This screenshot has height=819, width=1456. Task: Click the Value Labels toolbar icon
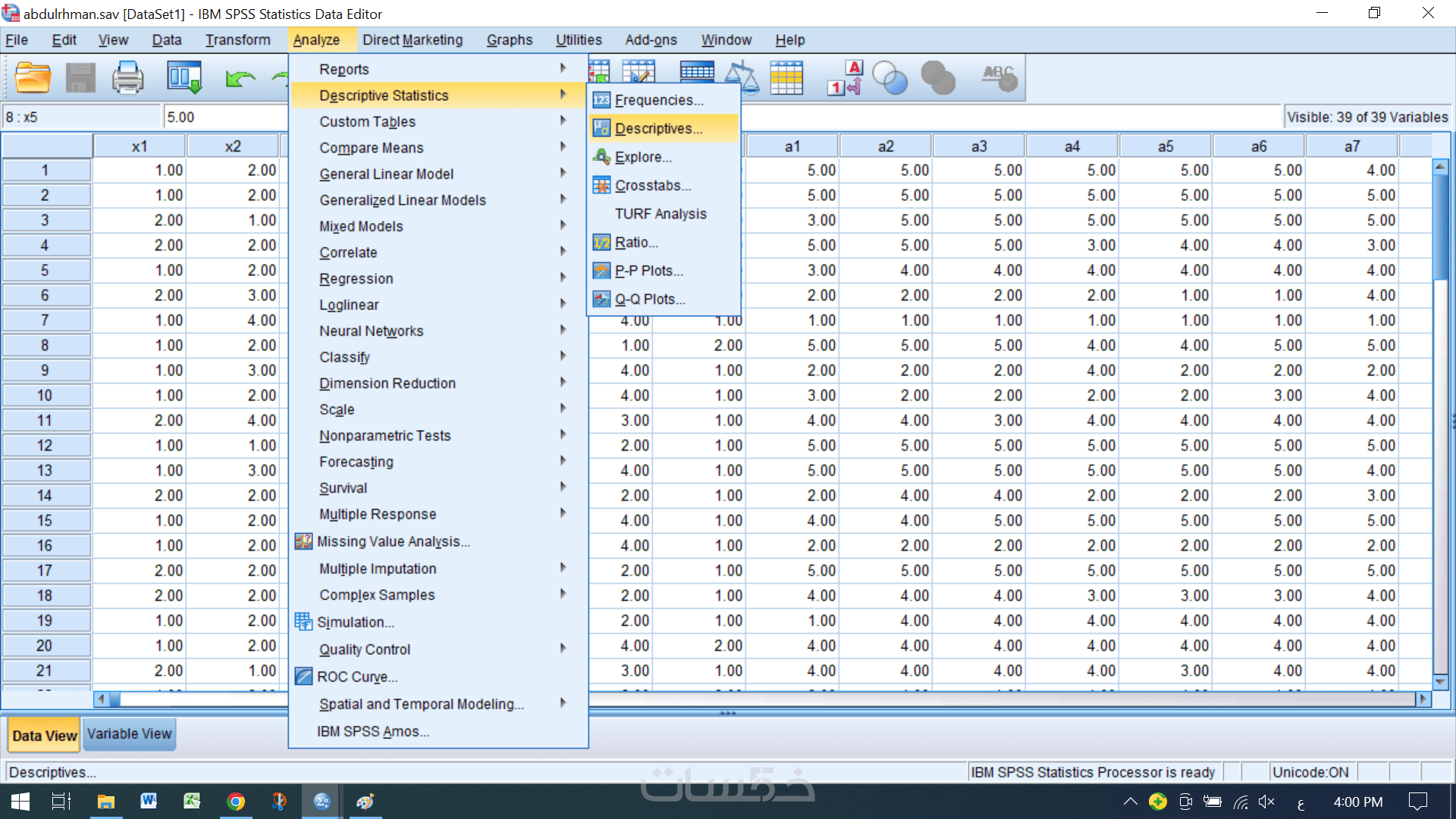[845, 77]
